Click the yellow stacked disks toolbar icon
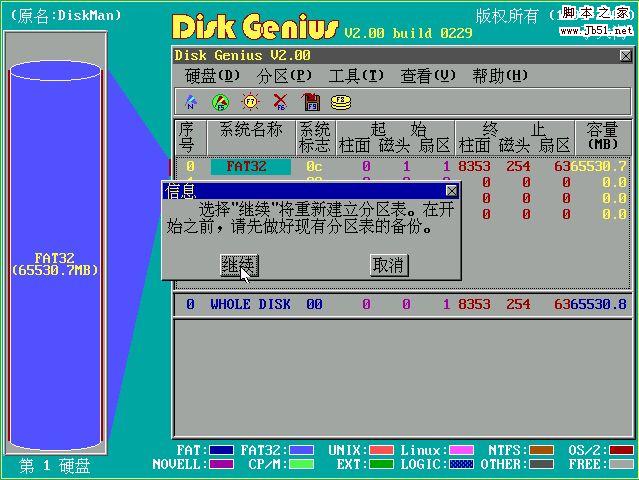639x480 pixels. [341, 102]
